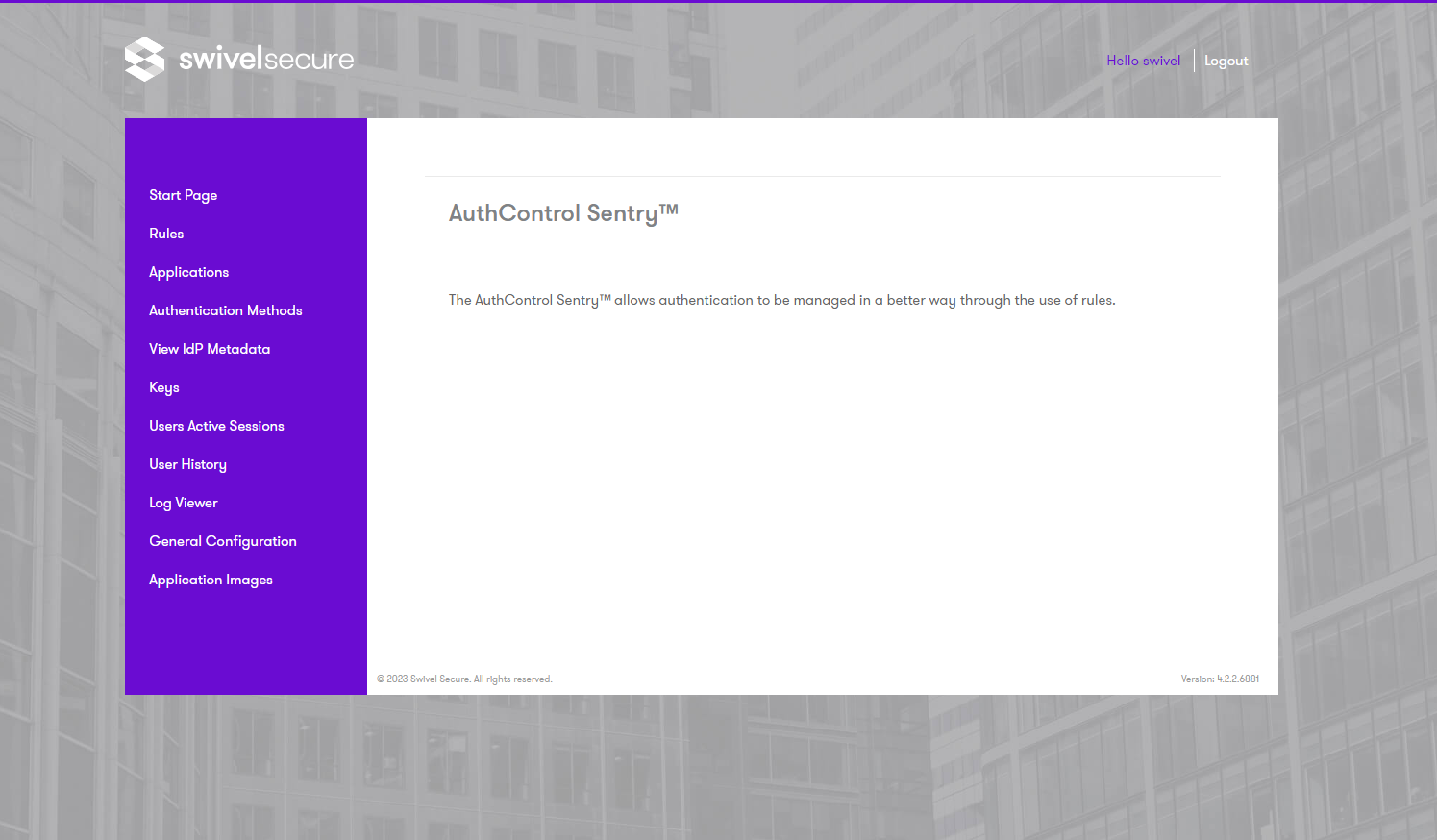
Task: Go to the Keys section
Action: click(x=163, y=387)
